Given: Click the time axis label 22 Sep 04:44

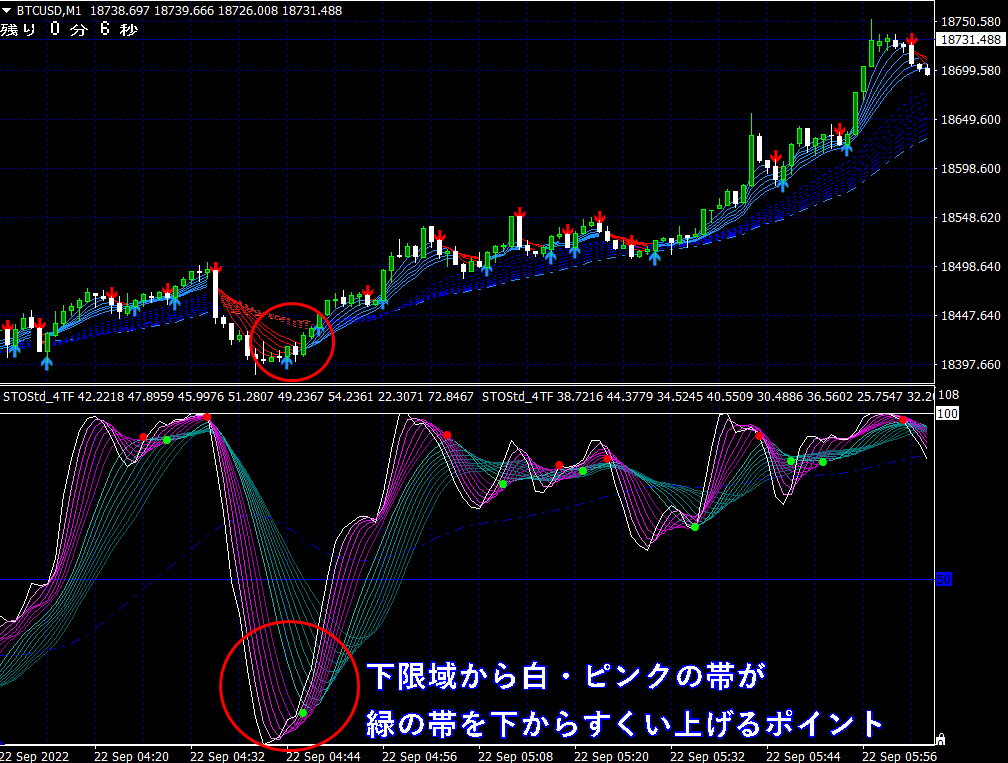Looking at the screenshot, I should [323, 756].
